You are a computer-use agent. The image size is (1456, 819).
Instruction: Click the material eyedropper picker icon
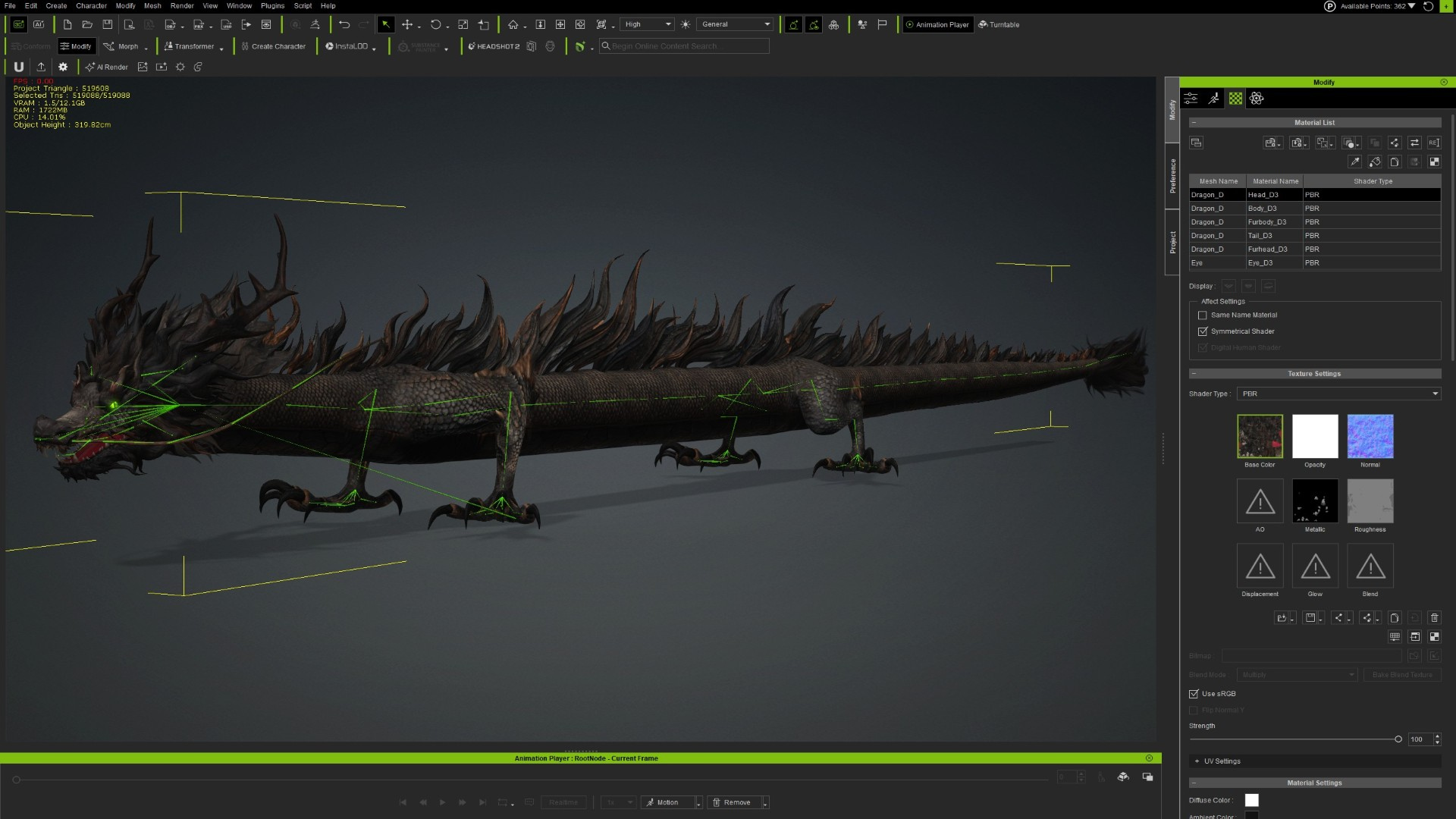click(1354, 162)
